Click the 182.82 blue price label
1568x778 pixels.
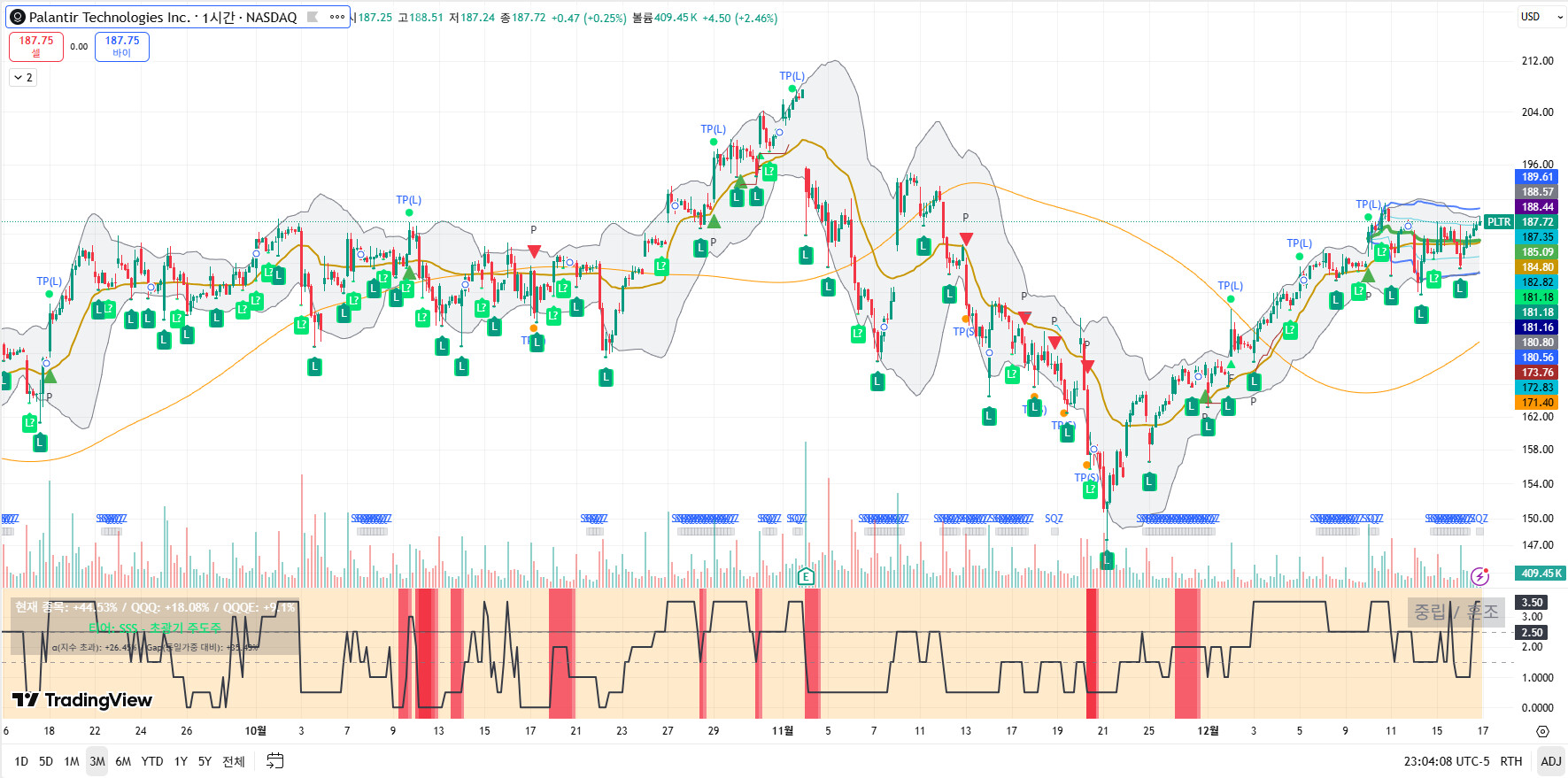(1538, 282)
